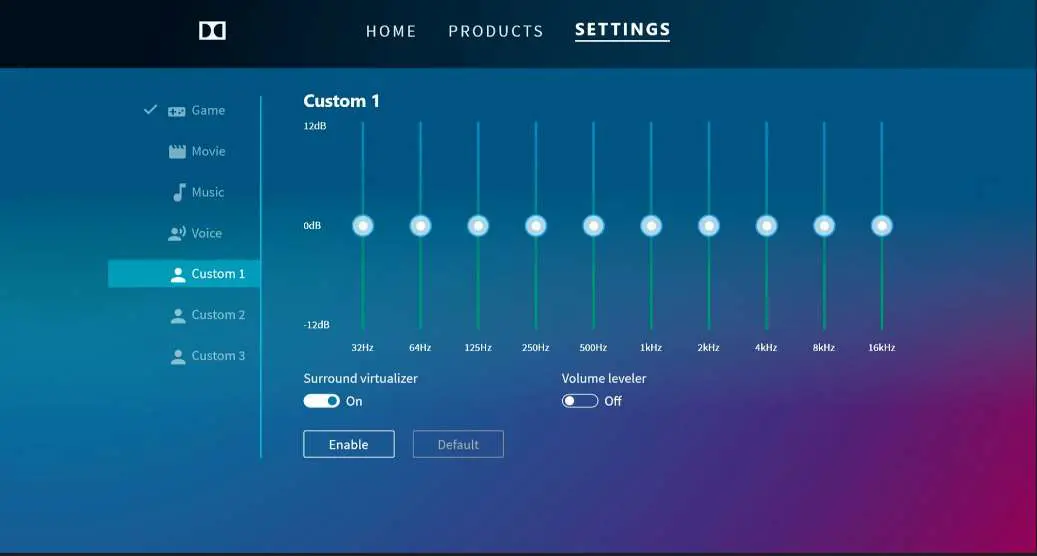This screenshot has height=556, width=1037.
Task: Click the 250Hz equalizer slider knob
Action: point(536,226)
